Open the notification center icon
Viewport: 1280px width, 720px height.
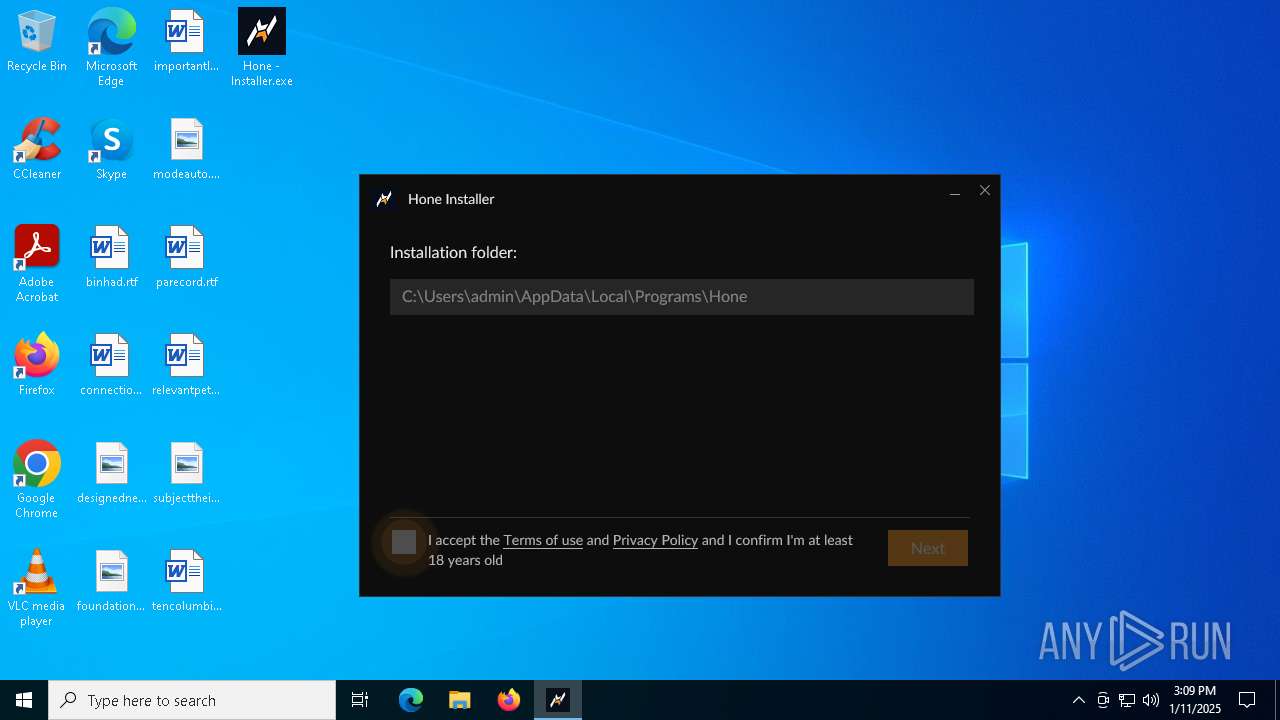tap(1247, 700)
